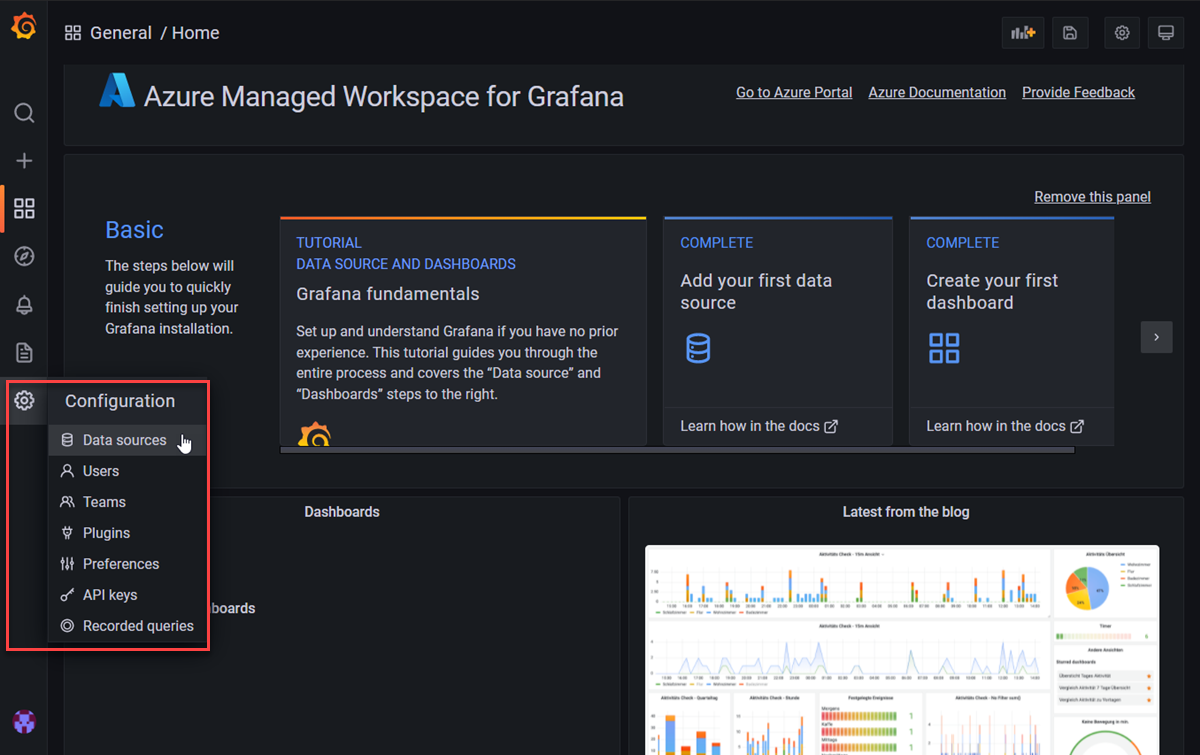Open the Grafana fundamentals tutorial card
1200x755 pixels.
pyautogui.click(x=463, y=331)
